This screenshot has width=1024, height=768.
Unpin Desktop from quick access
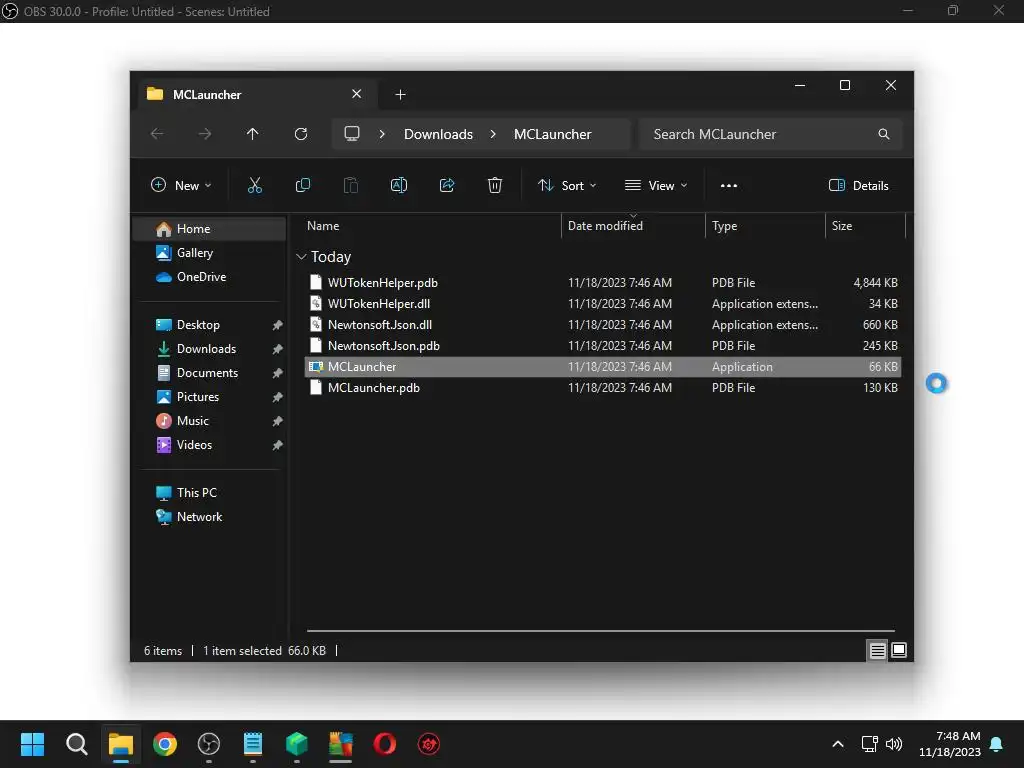click(278, 325)
